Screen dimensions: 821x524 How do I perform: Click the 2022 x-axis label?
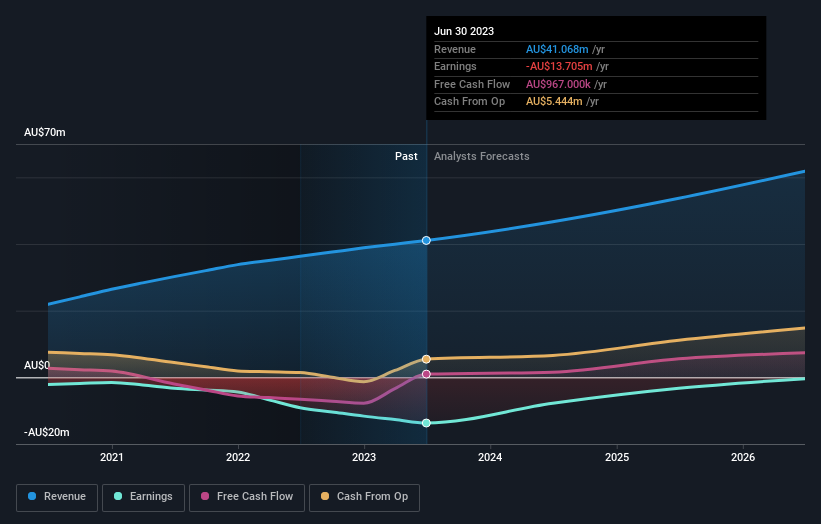pyautogui.click(x=238, y=457)
